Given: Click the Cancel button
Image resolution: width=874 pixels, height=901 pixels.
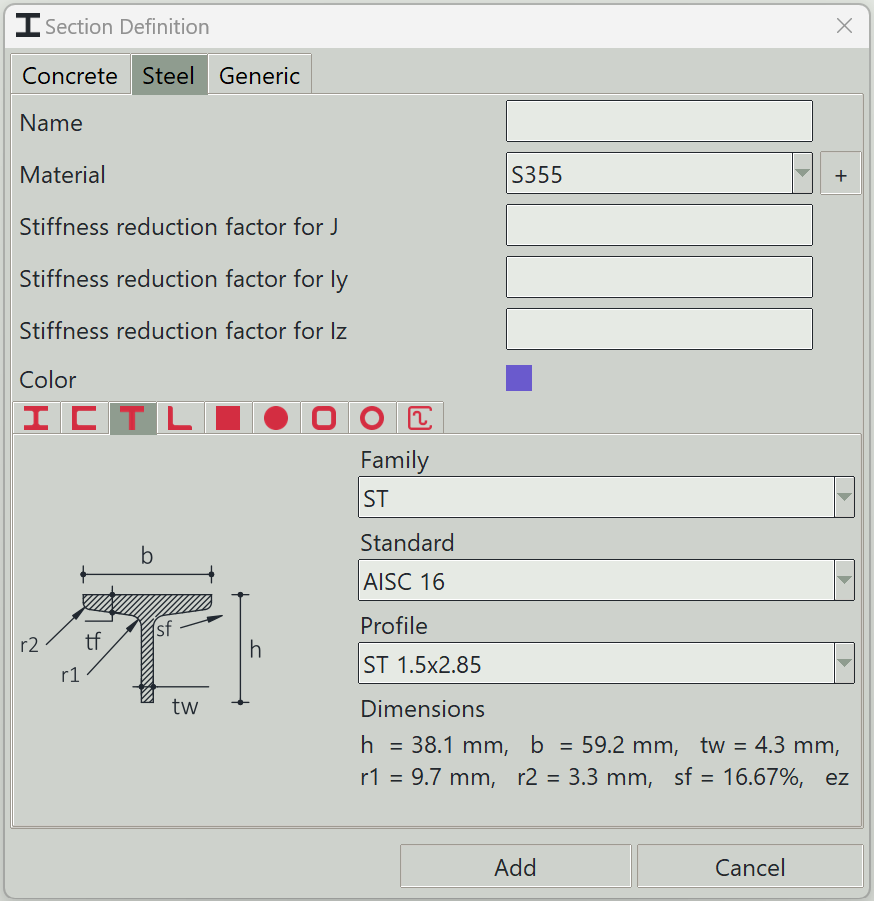Looking at the screenshot, I should 750,866.
